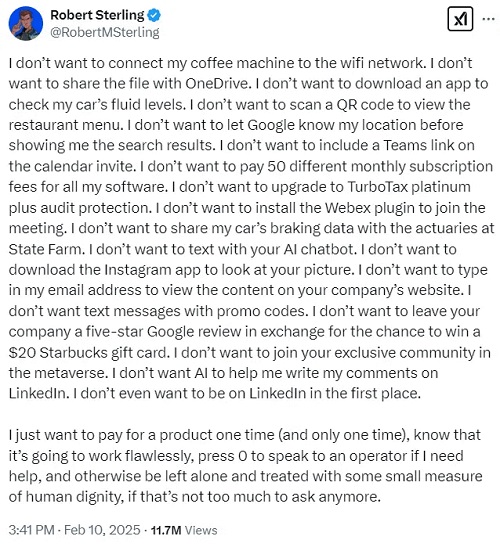500x547 pixels.
Task: Click the word Views beside 11.7M
Action: click(x=201, y=530)
